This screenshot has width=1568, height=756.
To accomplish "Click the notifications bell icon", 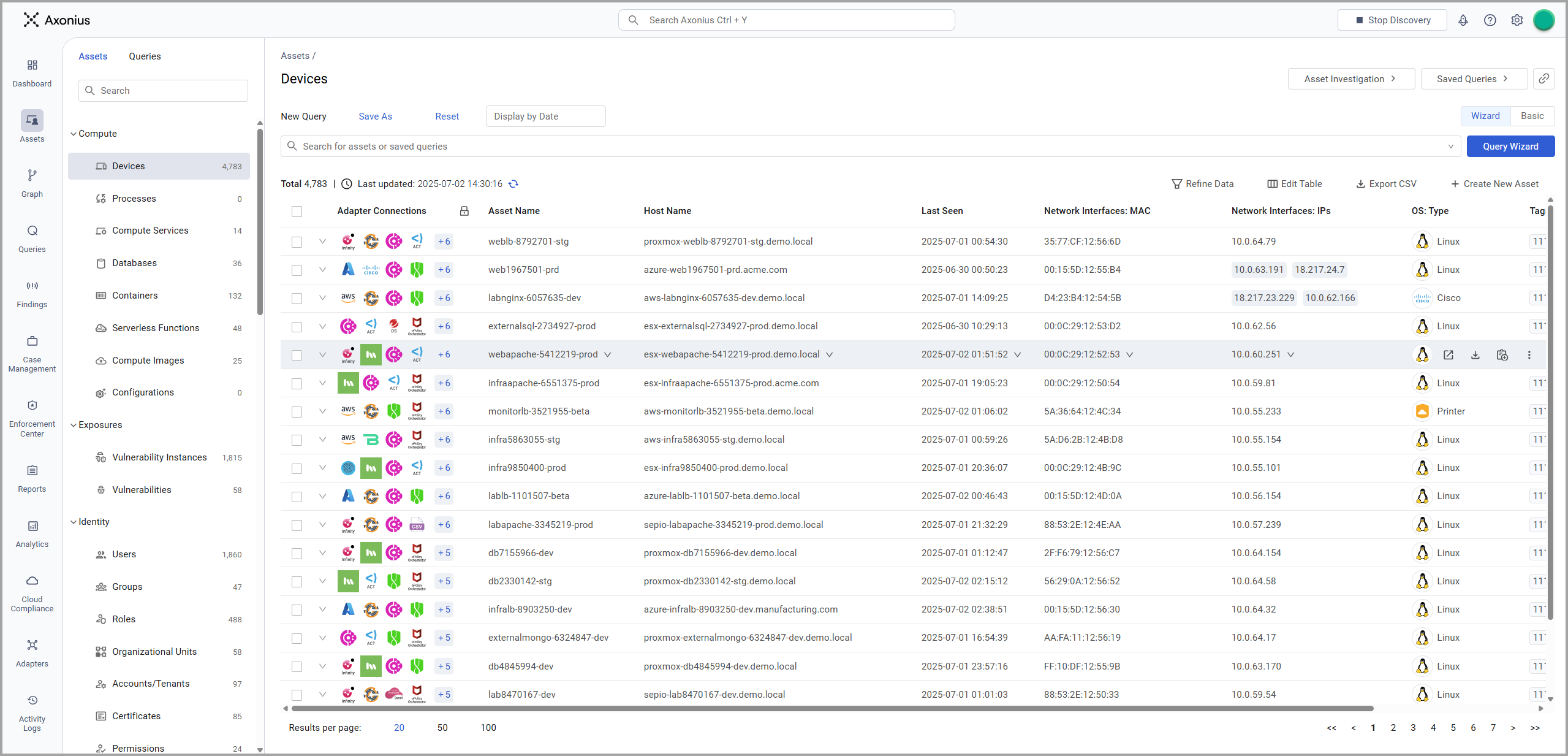I will point(1463,20).
